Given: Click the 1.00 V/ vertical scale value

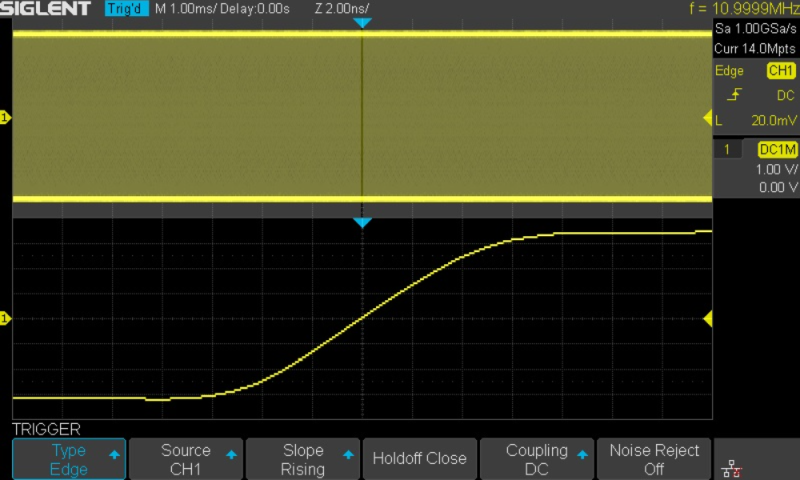Looking at the screenshot, I should [x=777, y=169].
